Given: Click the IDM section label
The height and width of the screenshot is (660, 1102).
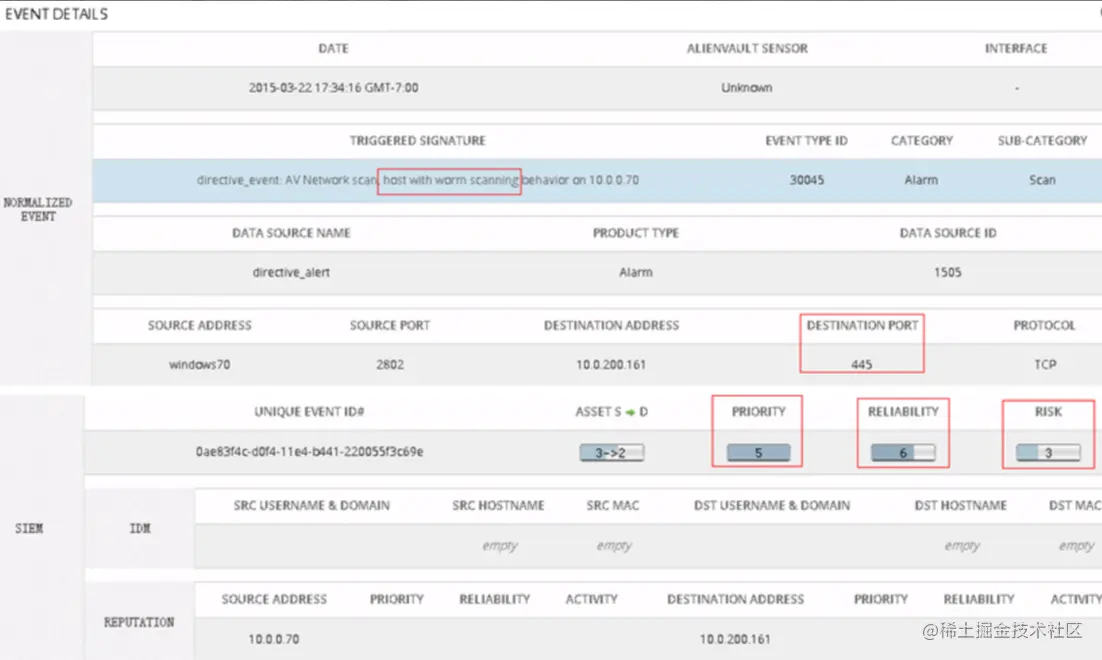Looking at the screenshot, I should [140, 529].
